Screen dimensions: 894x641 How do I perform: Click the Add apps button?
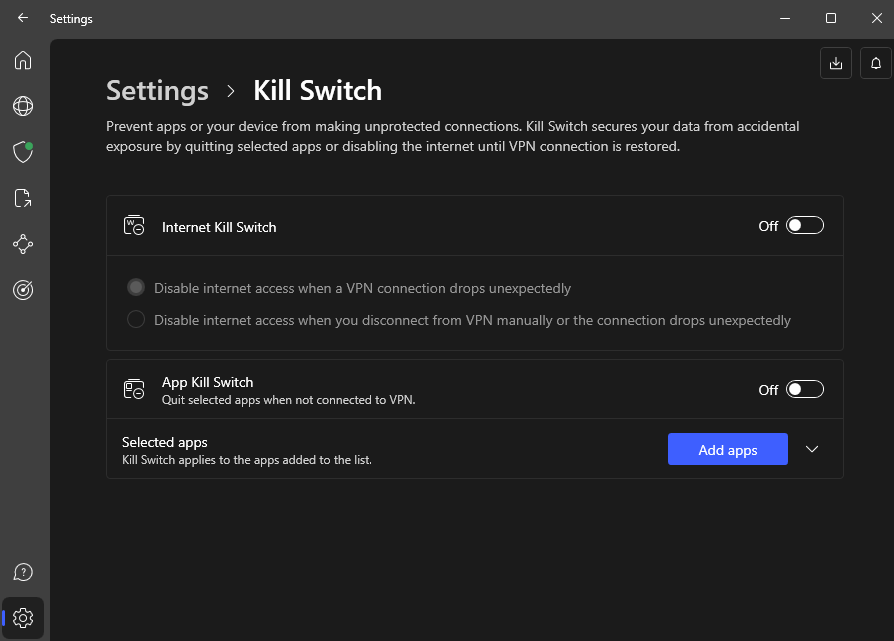[727, 450]
